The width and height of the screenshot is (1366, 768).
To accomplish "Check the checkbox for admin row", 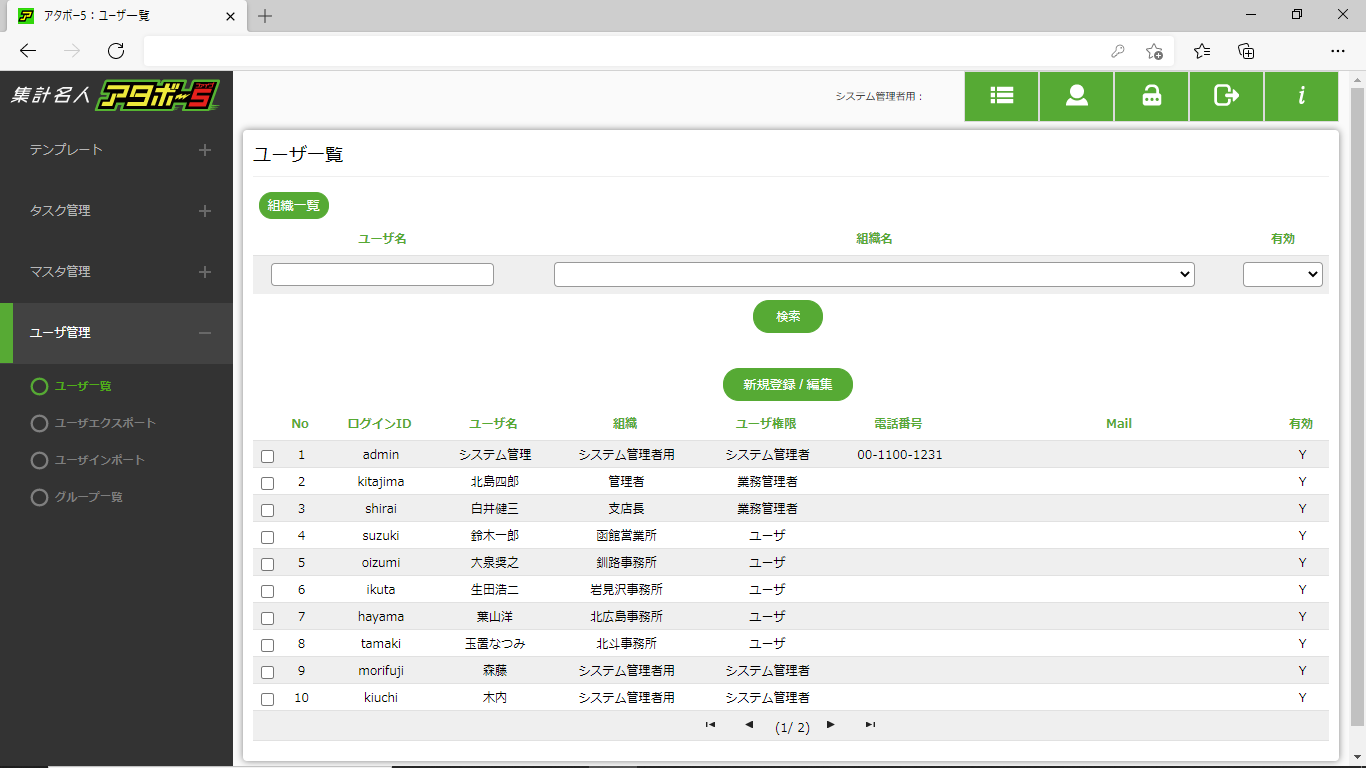I will coord(267,456).
